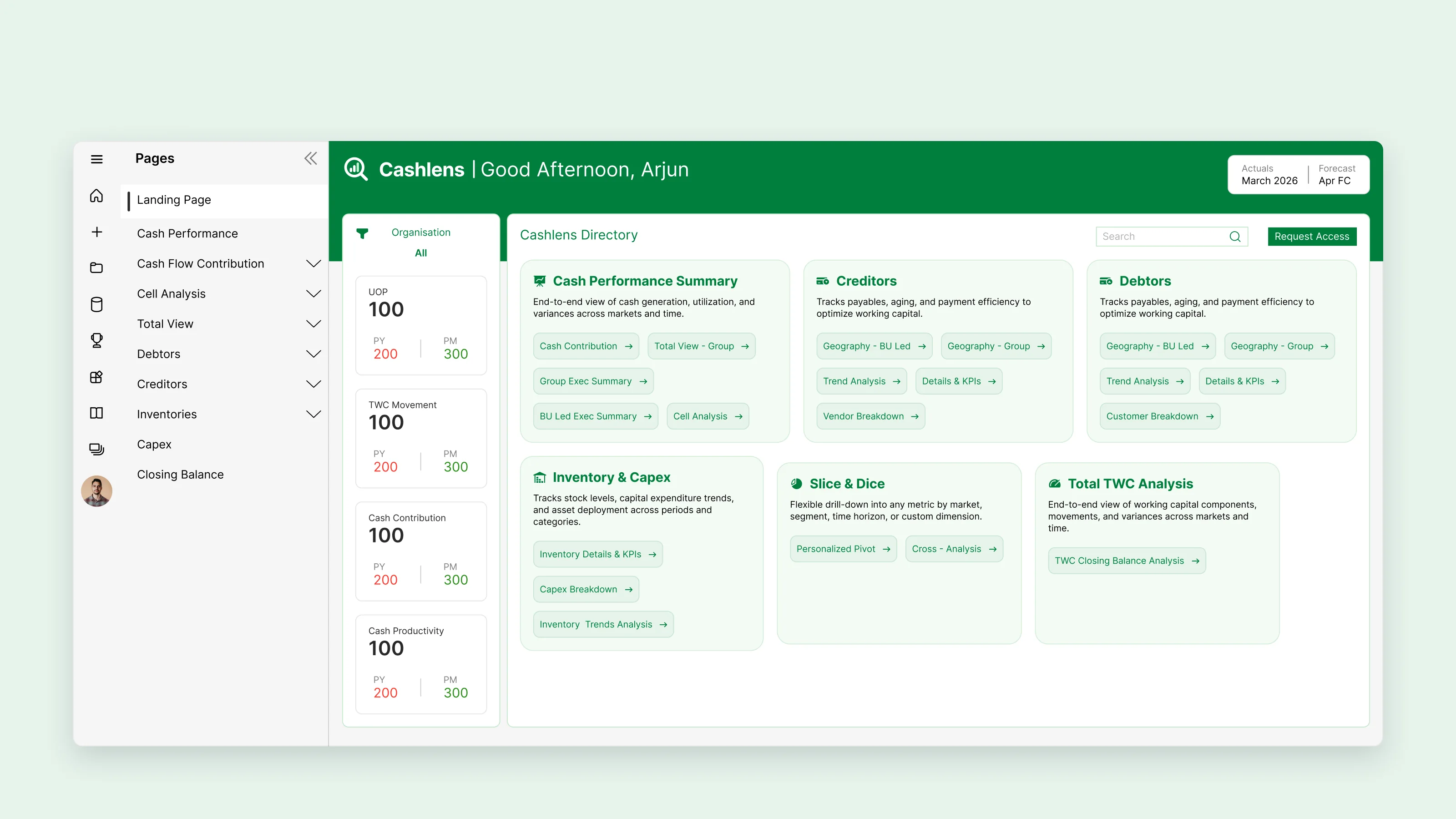This screenshot has width=1456, height=819.
Task: Open the Cash Performance page
Action: [x=187, y=233]
